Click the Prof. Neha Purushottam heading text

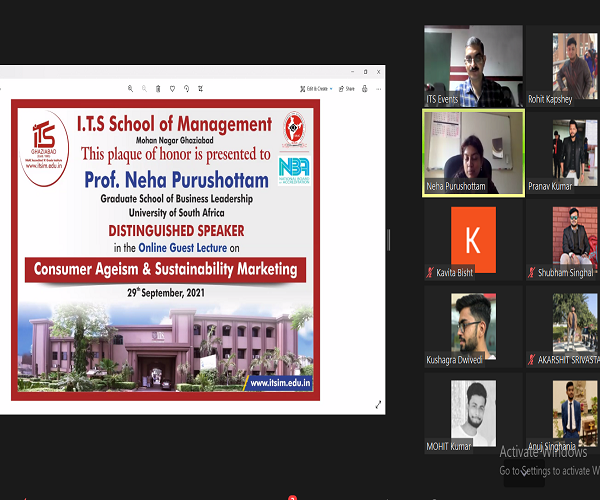(176, 179)
